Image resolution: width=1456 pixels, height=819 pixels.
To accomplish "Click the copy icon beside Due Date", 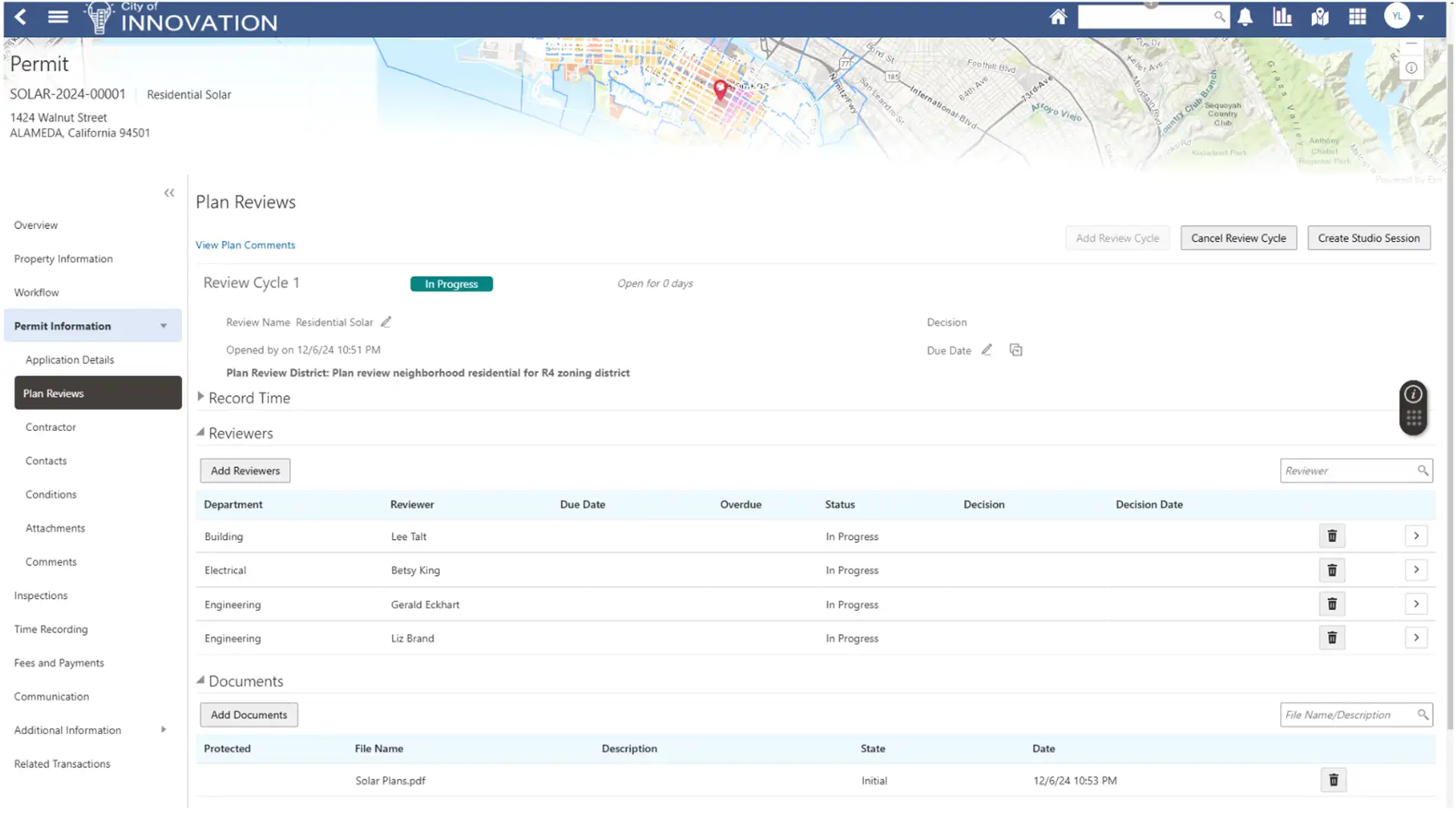I will (x=1016, y=350).
